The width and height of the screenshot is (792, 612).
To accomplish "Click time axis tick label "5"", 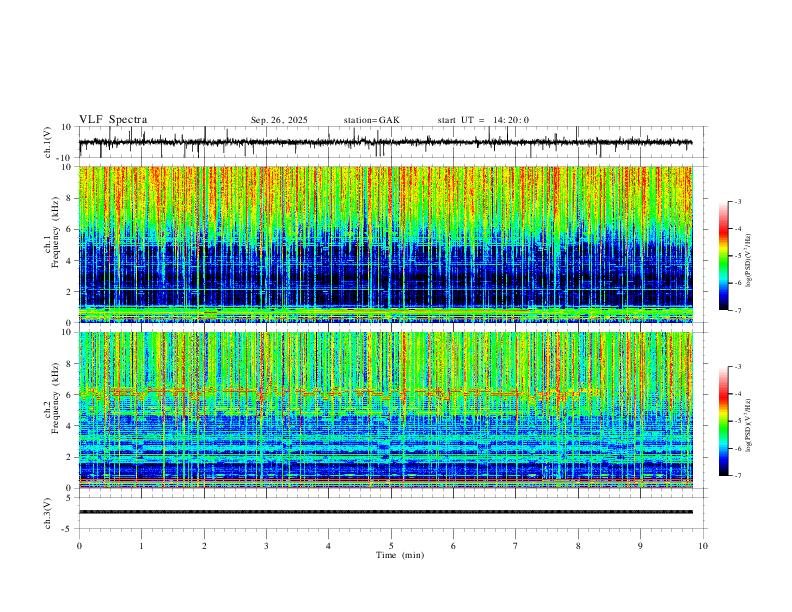I will click(x=391, y=546).
